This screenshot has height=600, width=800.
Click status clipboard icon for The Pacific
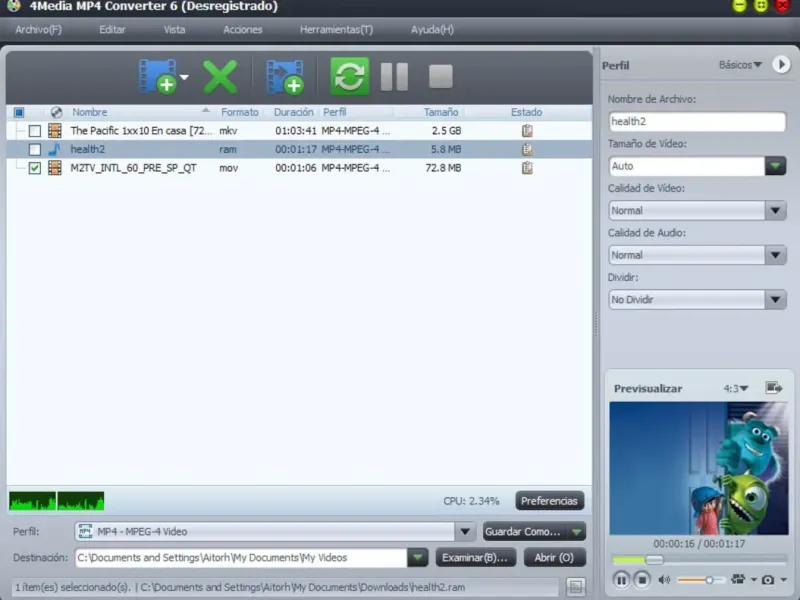527,131
